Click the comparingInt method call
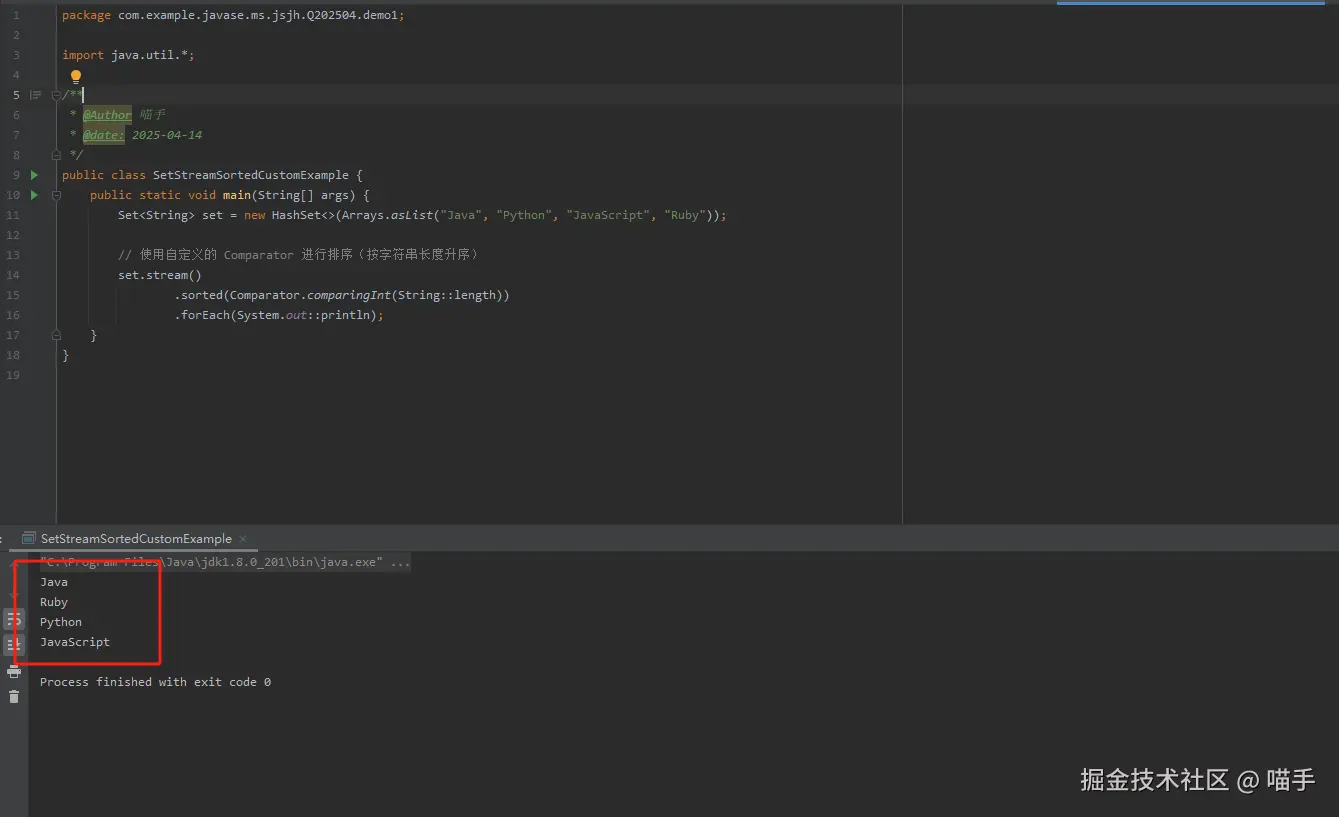The height and width of the screenshot is (817, 1339). click(x=349, y=295)
